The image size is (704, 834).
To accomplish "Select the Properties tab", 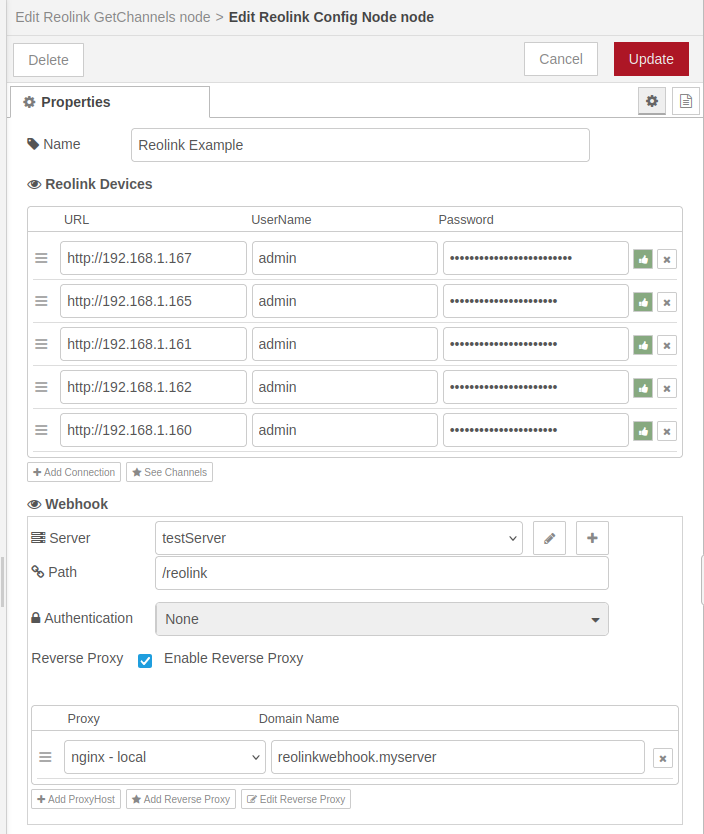I will point(110,102).
